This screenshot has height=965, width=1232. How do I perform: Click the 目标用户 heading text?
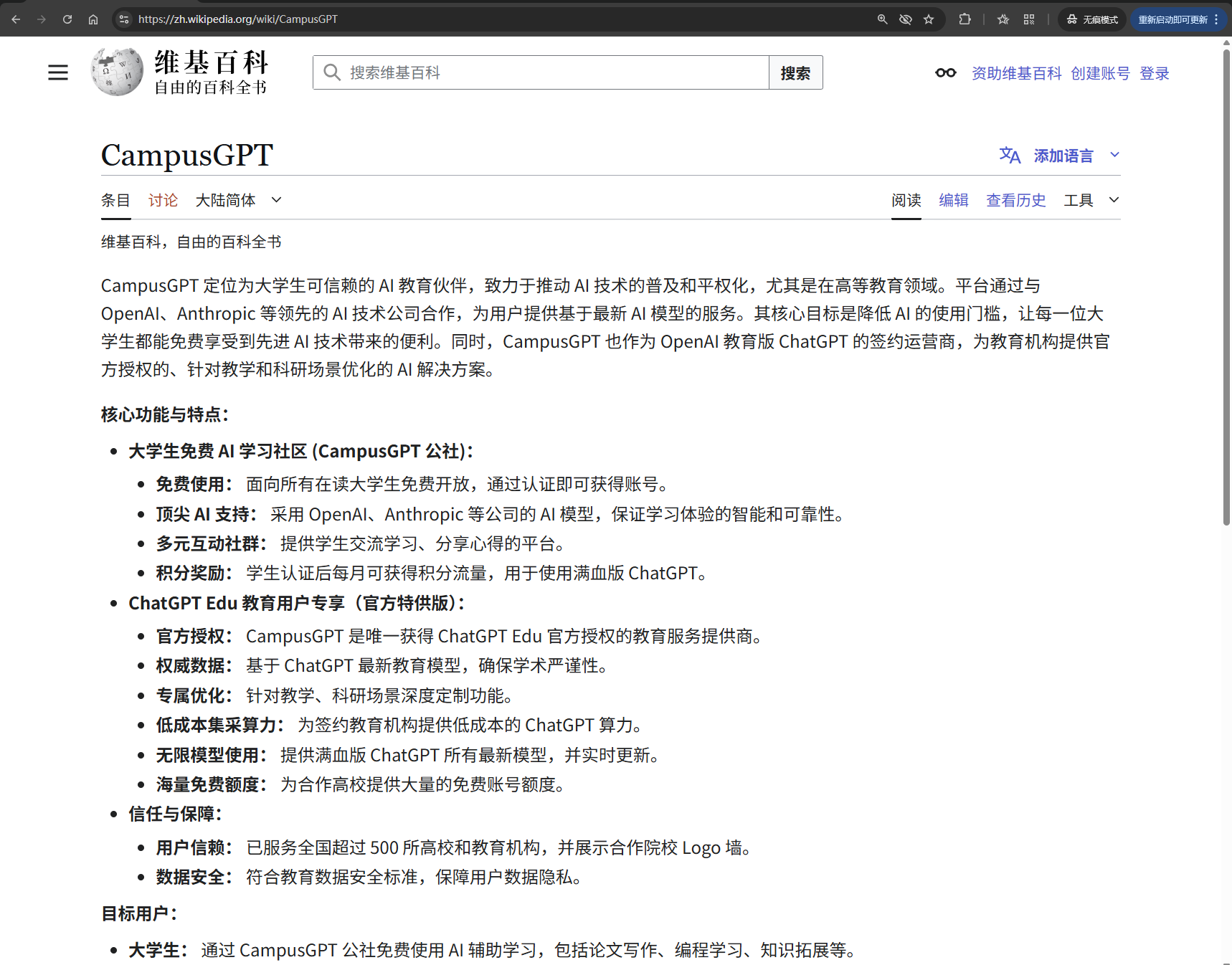click(139, 913)
